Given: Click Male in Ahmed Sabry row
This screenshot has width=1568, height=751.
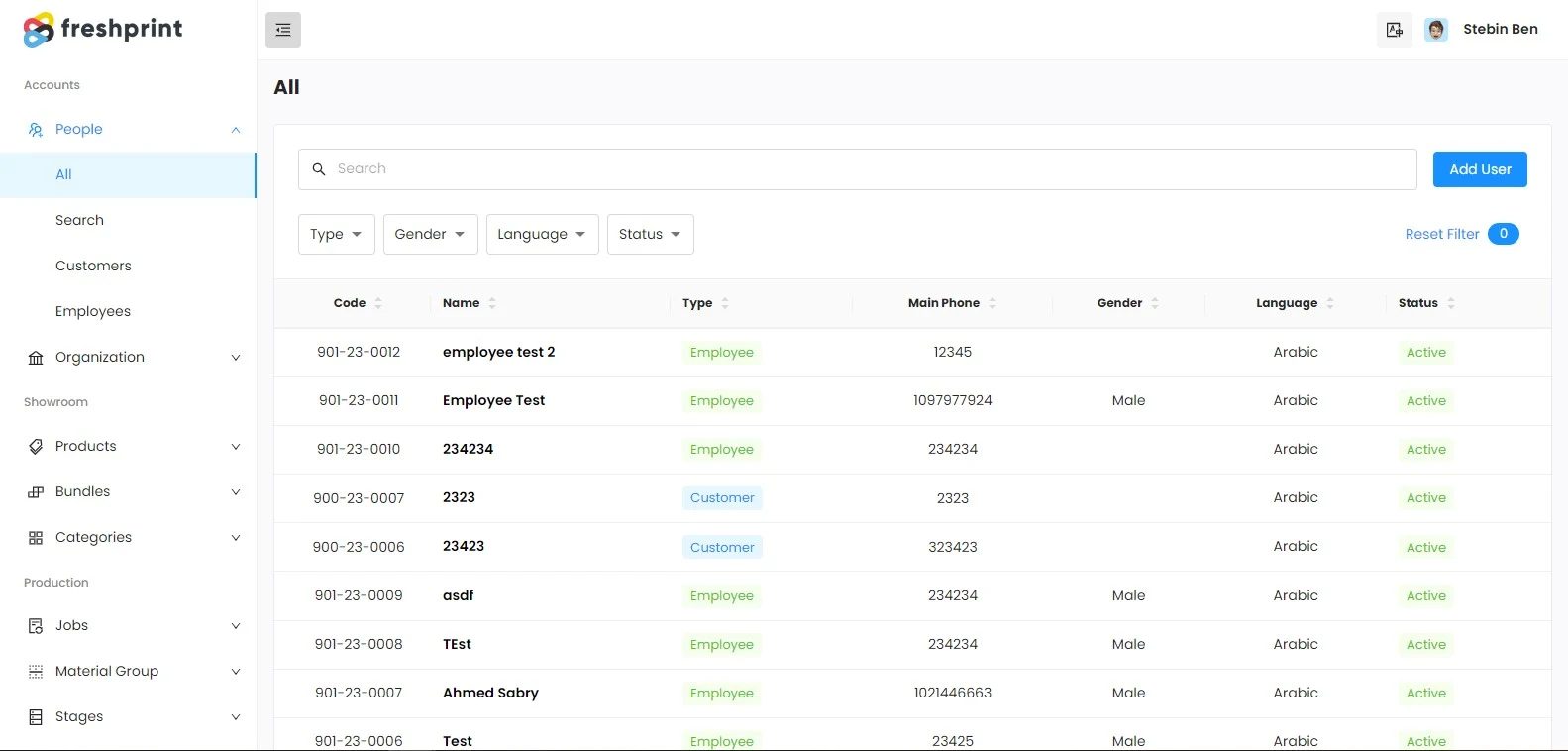Looking at the screenshot, I should (1128, 693).
